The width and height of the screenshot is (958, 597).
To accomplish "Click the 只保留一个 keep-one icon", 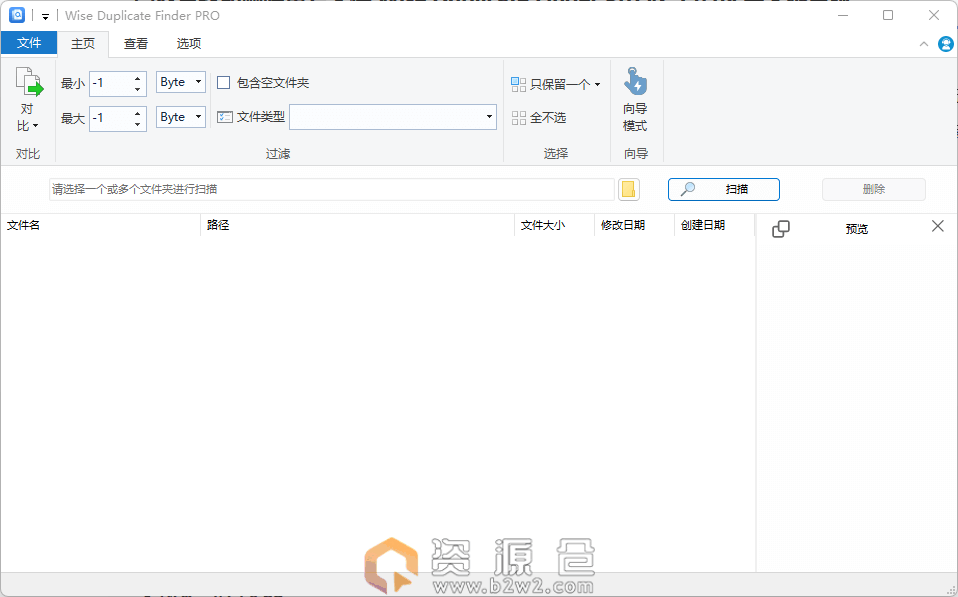I will (518, 84).
